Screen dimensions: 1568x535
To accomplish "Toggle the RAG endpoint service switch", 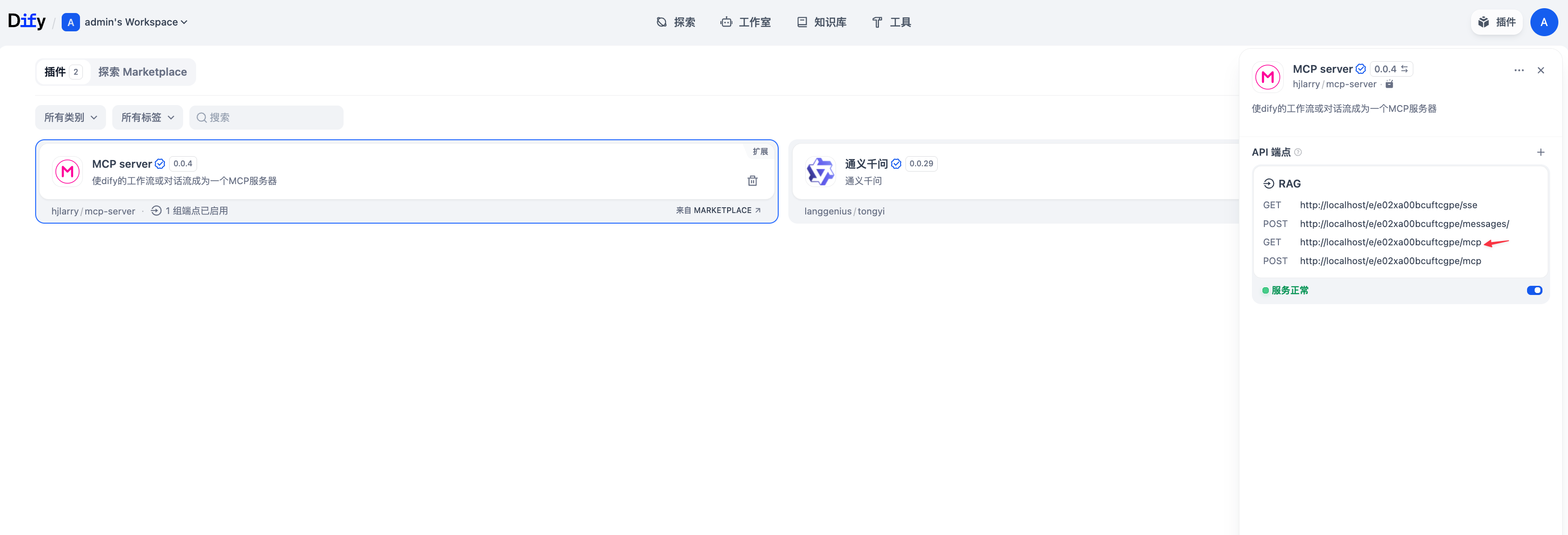I will tap(1535, 290).
